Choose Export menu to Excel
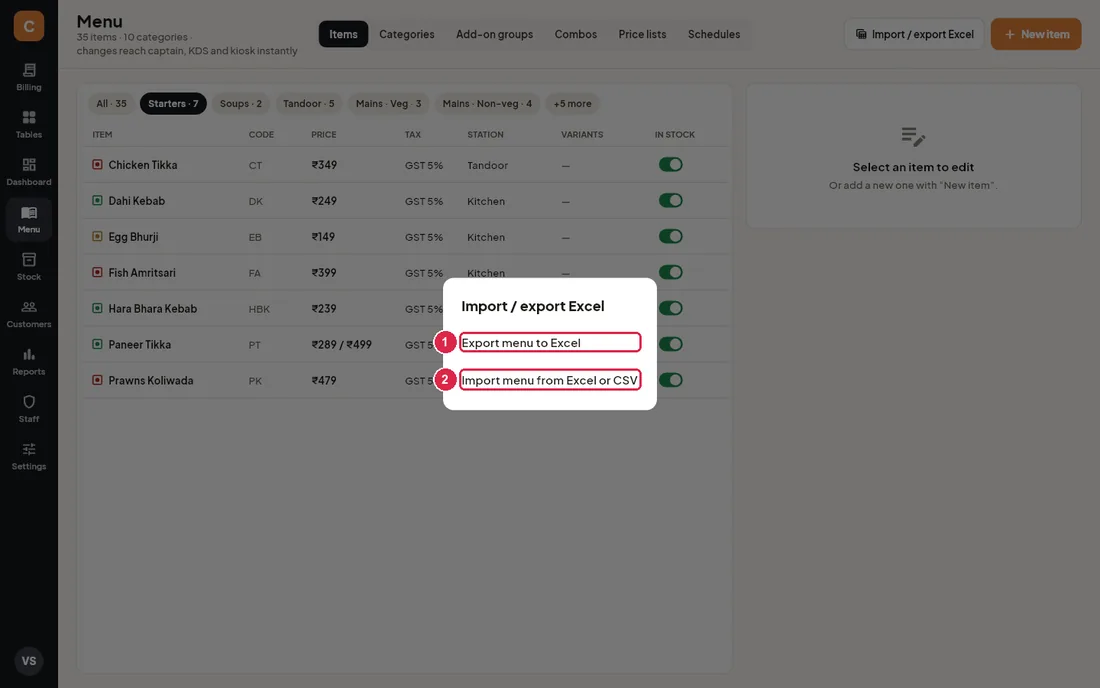The height and width of the screenshot is (688, 1100). click(x=550, y=342)
